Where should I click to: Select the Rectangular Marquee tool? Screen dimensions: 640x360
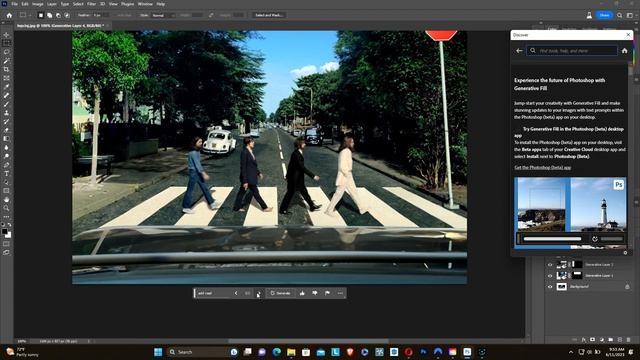(6, 43)
